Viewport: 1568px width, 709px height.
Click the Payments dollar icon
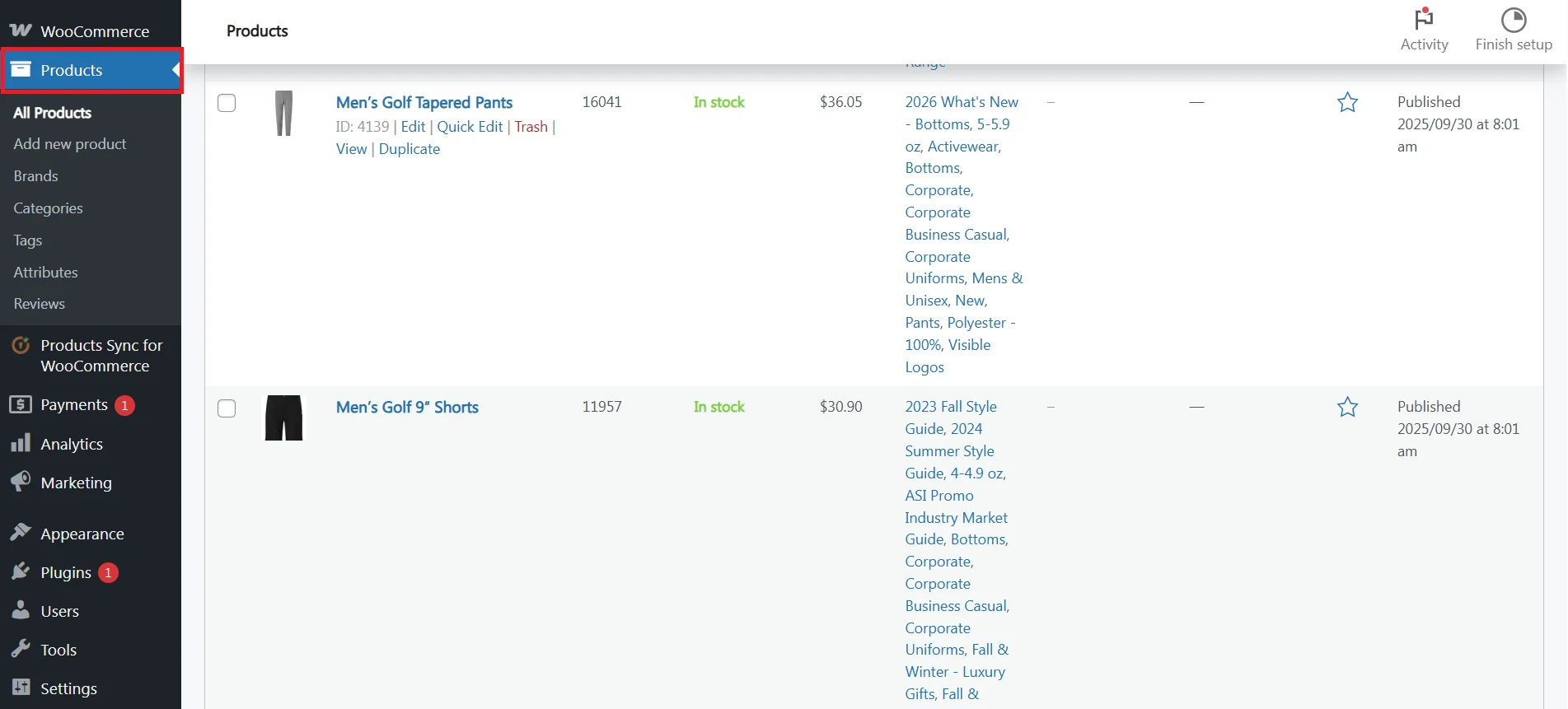click(21, 404)
